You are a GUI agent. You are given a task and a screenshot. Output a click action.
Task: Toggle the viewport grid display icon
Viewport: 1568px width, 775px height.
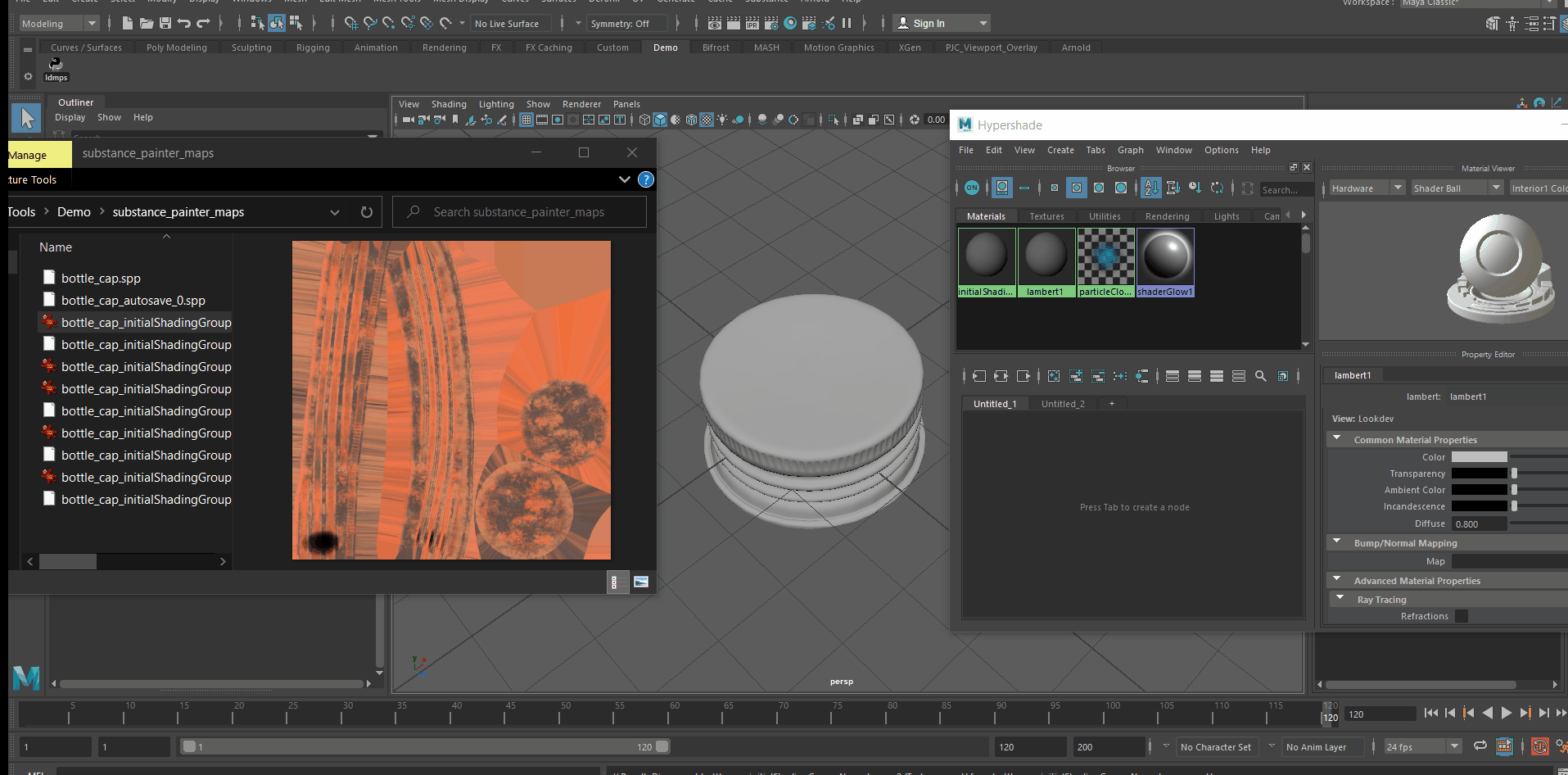pos(526,120)
